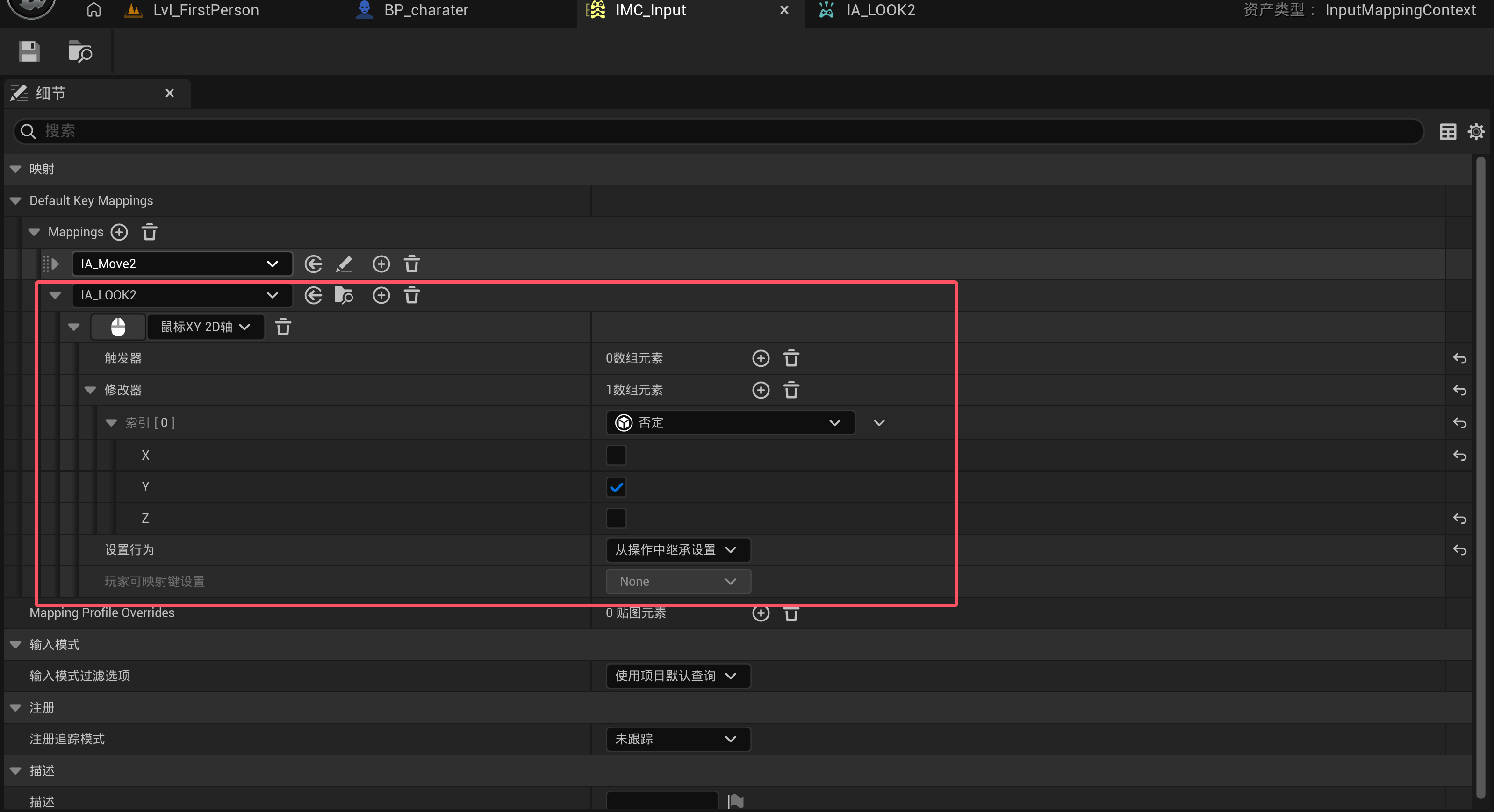The image size is (1494, 812).
Task: Enable the Z negate checkbox
Action: click(x=616, y=518)
